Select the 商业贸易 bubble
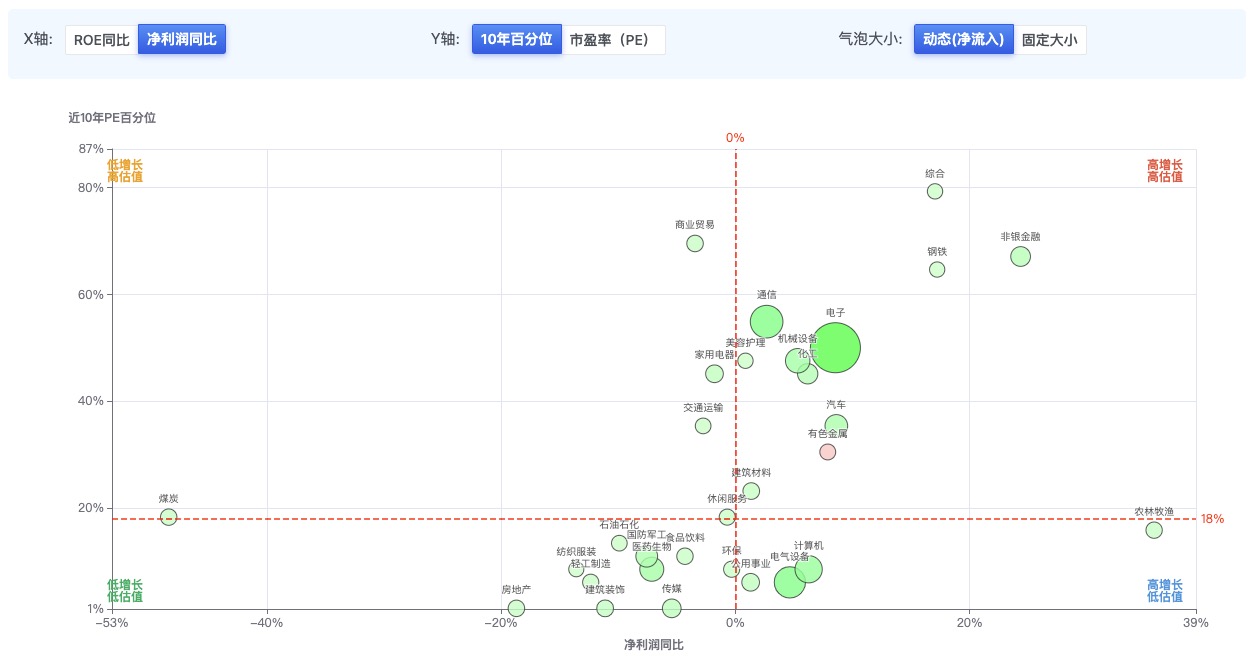This screenshot has height=667, width=1253. [x=695, y=244]
